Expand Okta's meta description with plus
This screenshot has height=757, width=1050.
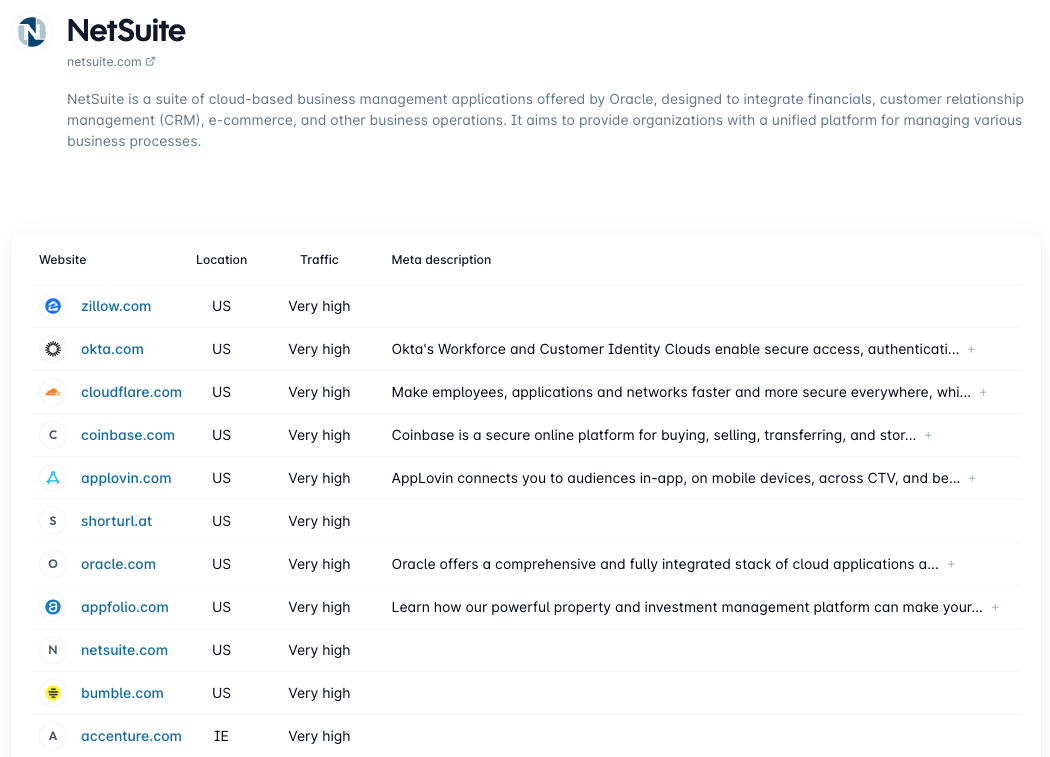pos(971,349)
